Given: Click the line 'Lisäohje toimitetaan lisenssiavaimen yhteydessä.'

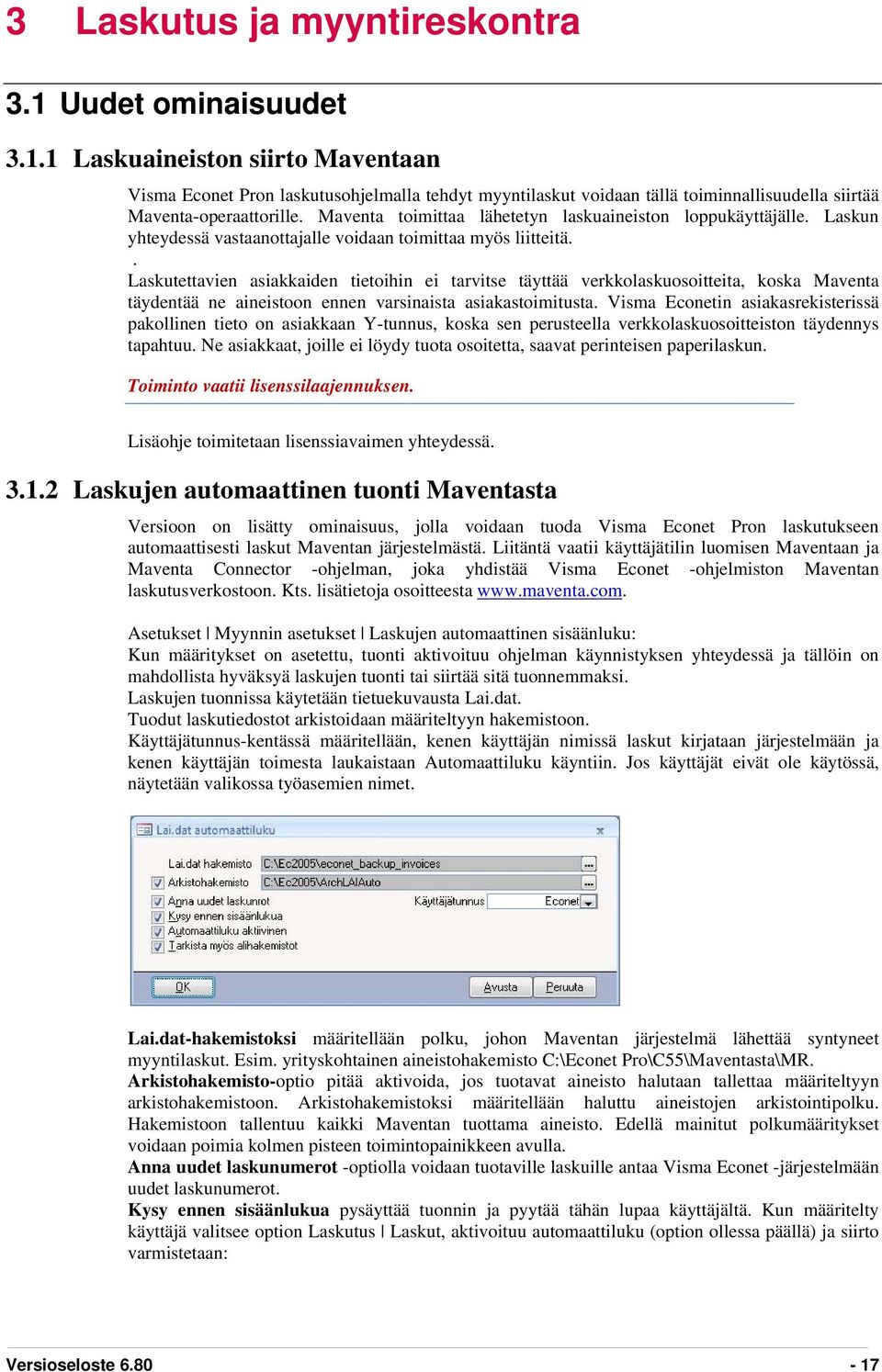Looking at the screenshot, I should 311,442.
